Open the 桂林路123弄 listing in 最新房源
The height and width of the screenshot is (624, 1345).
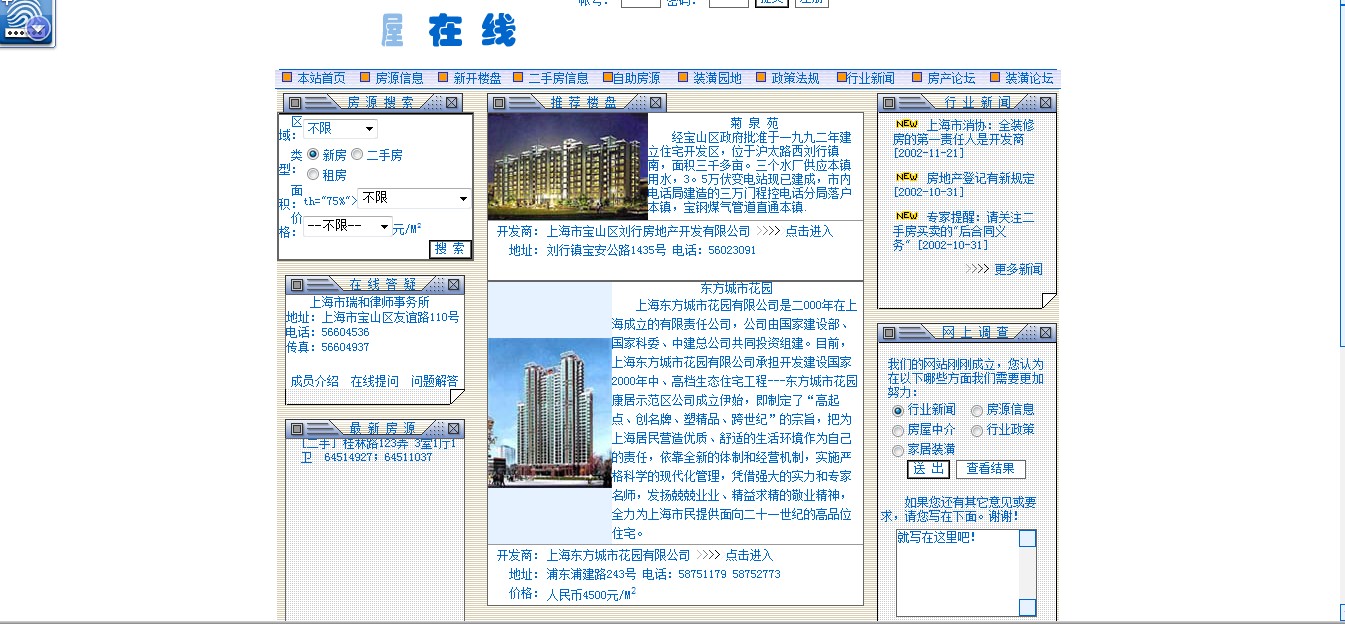click(378, 450)
